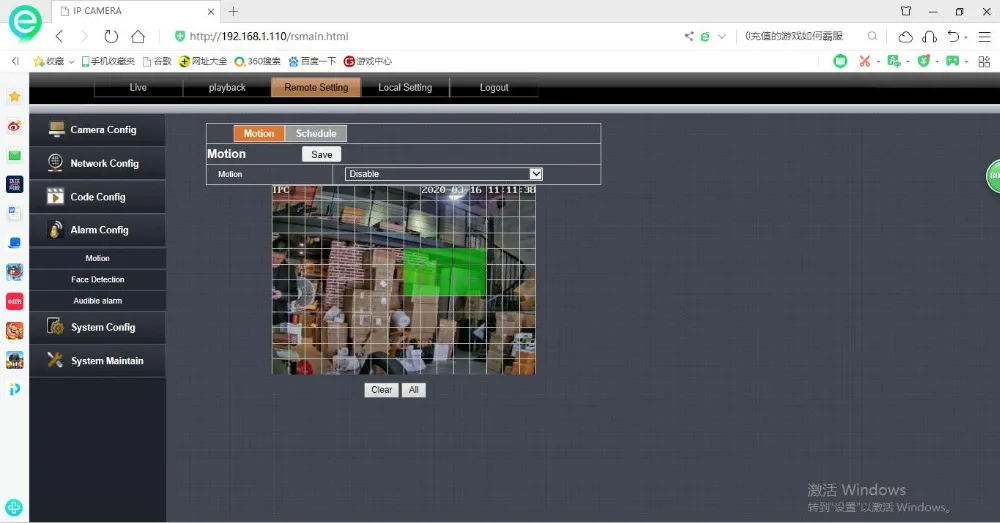Open the green mail sidebar icon

15,155
